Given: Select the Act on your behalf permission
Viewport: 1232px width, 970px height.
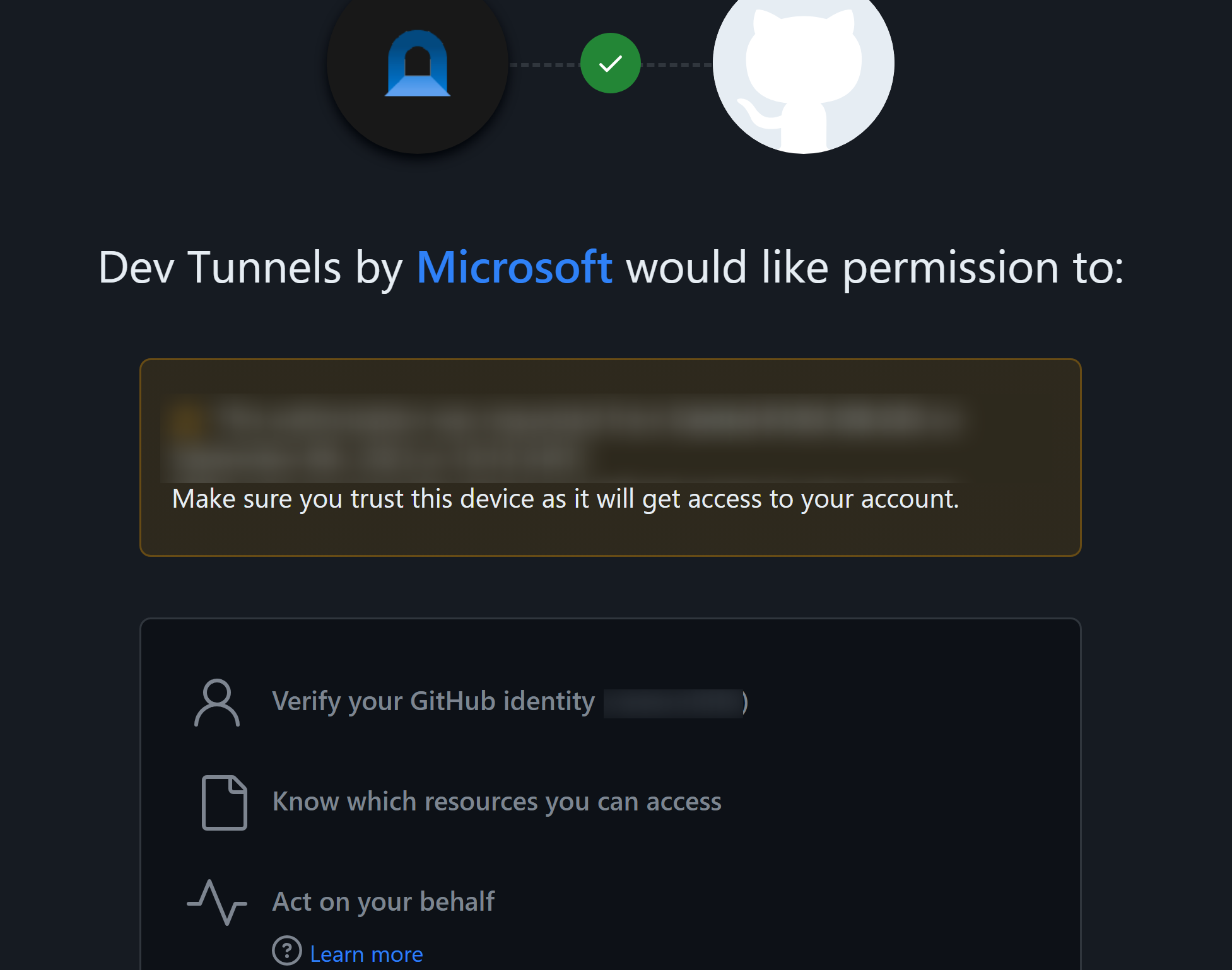Looking at the screenshot, I should [383, 902].
